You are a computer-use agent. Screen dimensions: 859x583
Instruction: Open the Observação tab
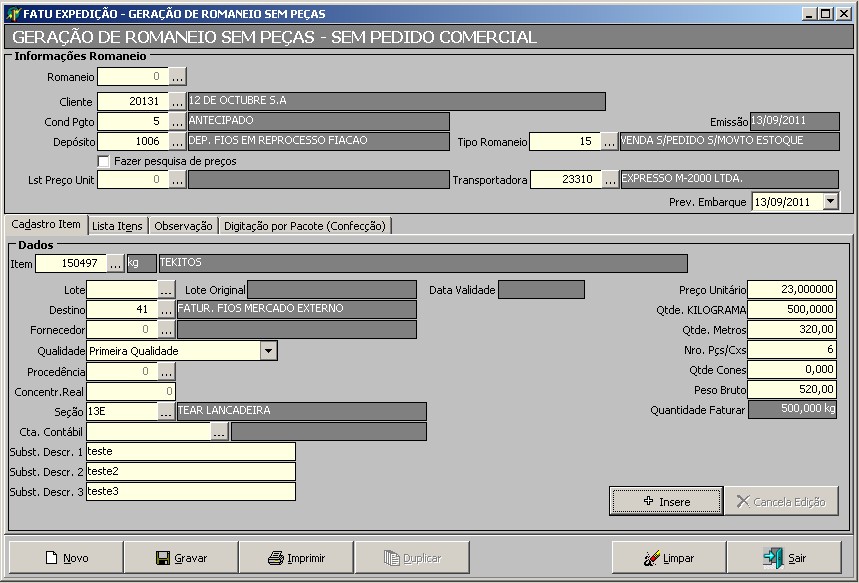[183, 226]
